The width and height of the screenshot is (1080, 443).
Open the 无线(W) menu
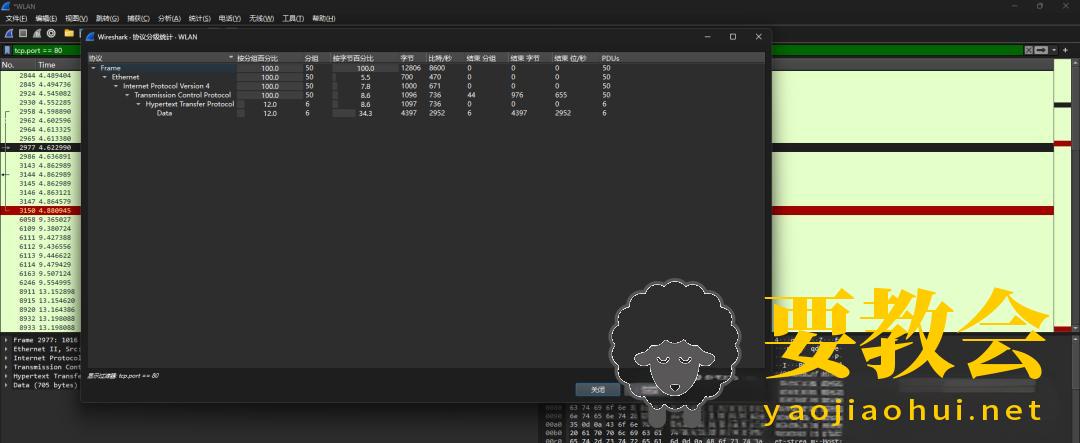click(262, 19)
